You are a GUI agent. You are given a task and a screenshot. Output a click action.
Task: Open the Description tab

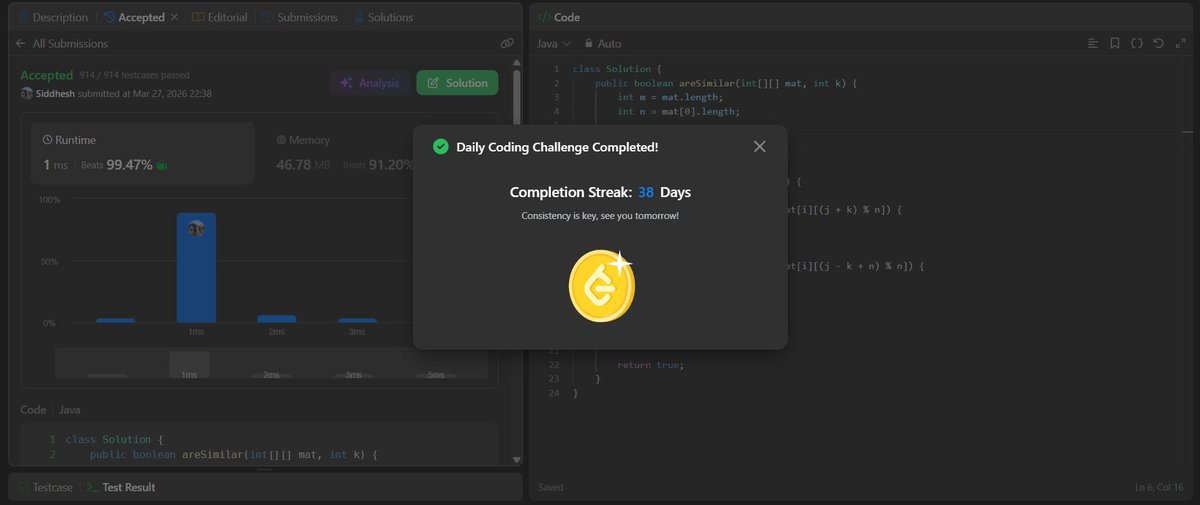pyautogui.click(x=52, y=17)
